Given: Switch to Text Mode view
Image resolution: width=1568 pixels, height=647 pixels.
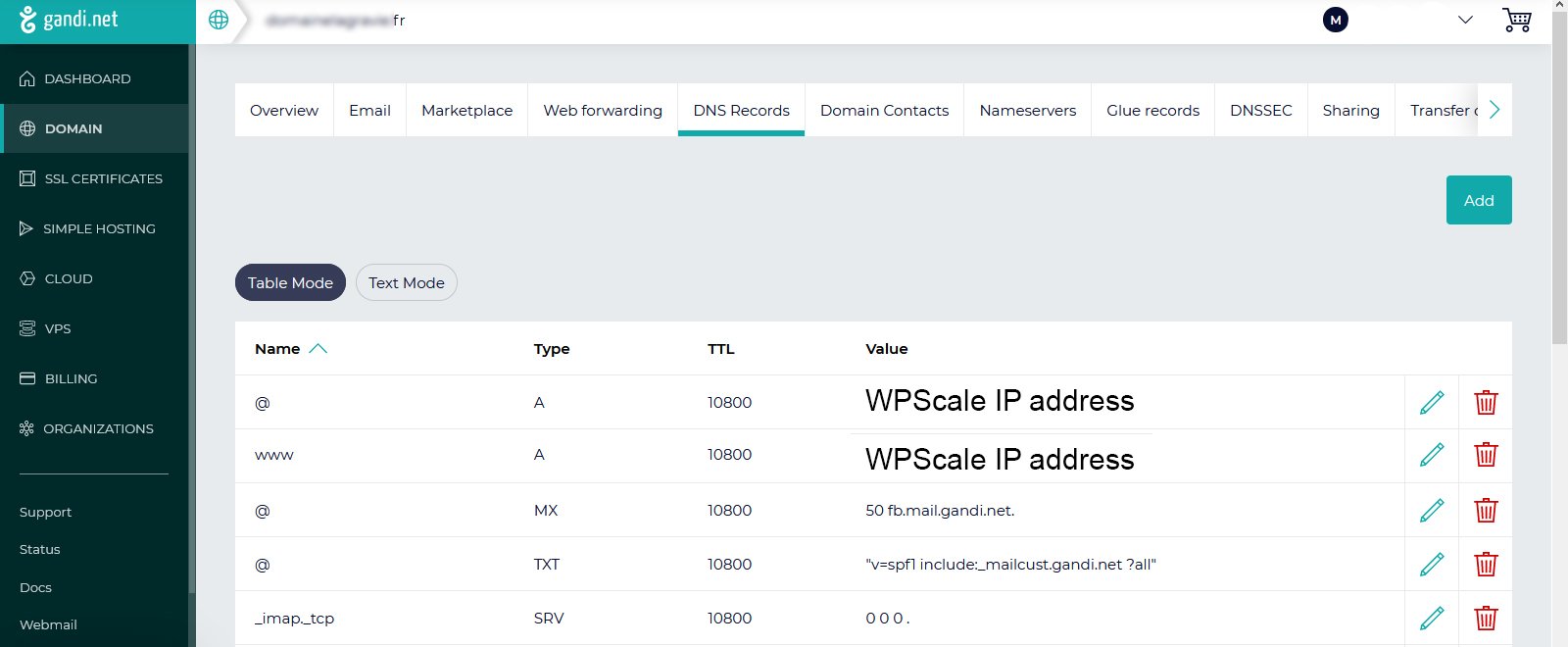Looking at the screenshot, I should coord(406,283).
